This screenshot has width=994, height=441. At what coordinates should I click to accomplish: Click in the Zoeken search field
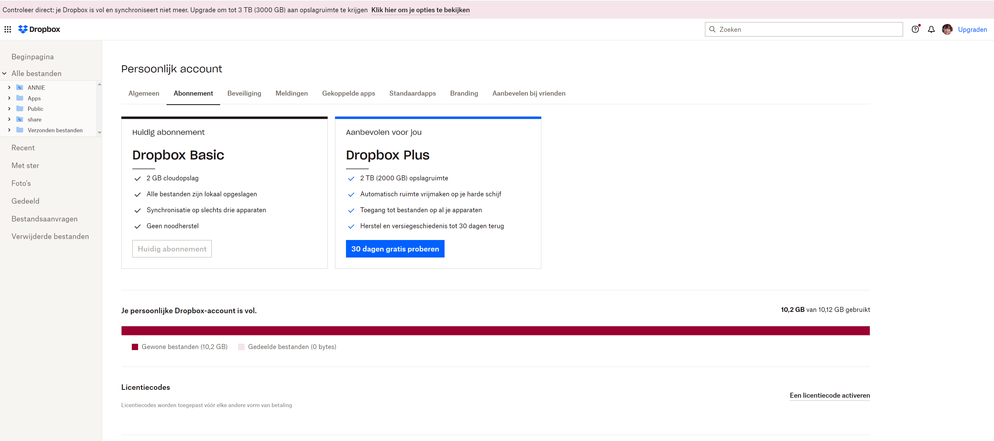tap(804, 29)
